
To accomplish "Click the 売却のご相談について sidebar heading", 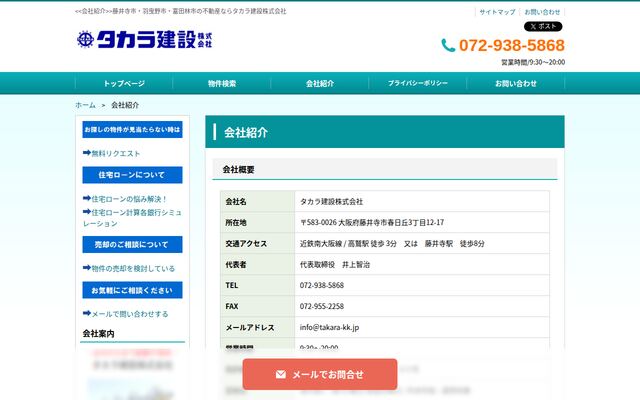I will click(x=132, y=244).
